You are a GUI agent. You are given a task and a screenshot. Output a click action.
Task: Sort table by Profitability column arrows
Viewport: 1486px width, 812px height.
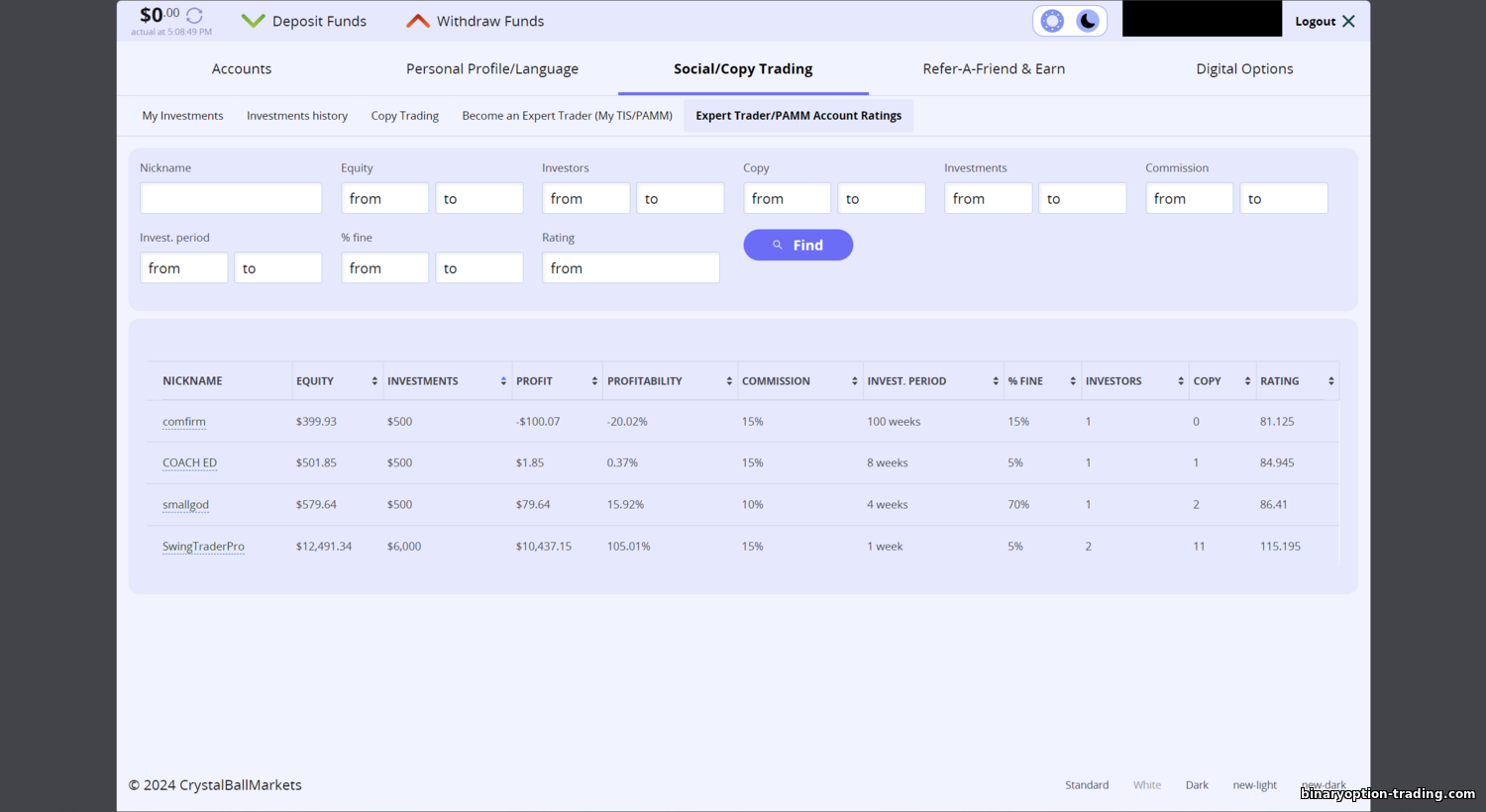click(x=729, y=381)
